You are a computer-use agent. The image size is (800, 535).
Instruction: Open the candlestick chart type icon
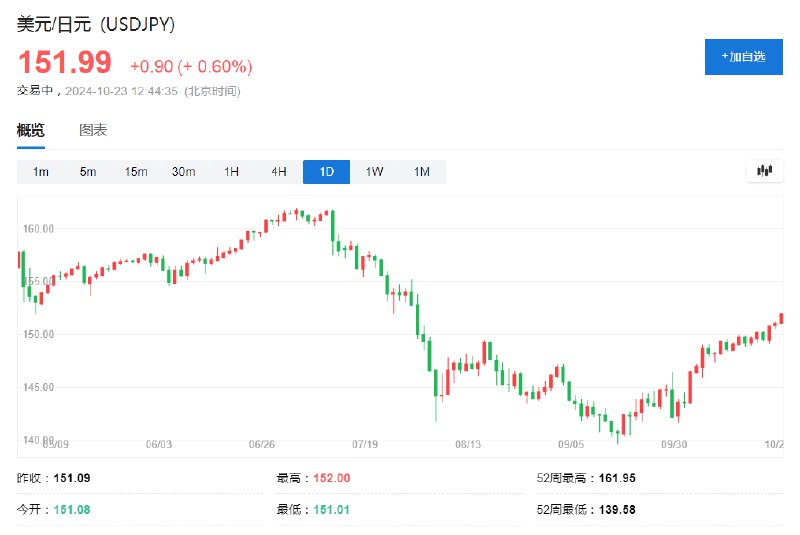[764, 171]
